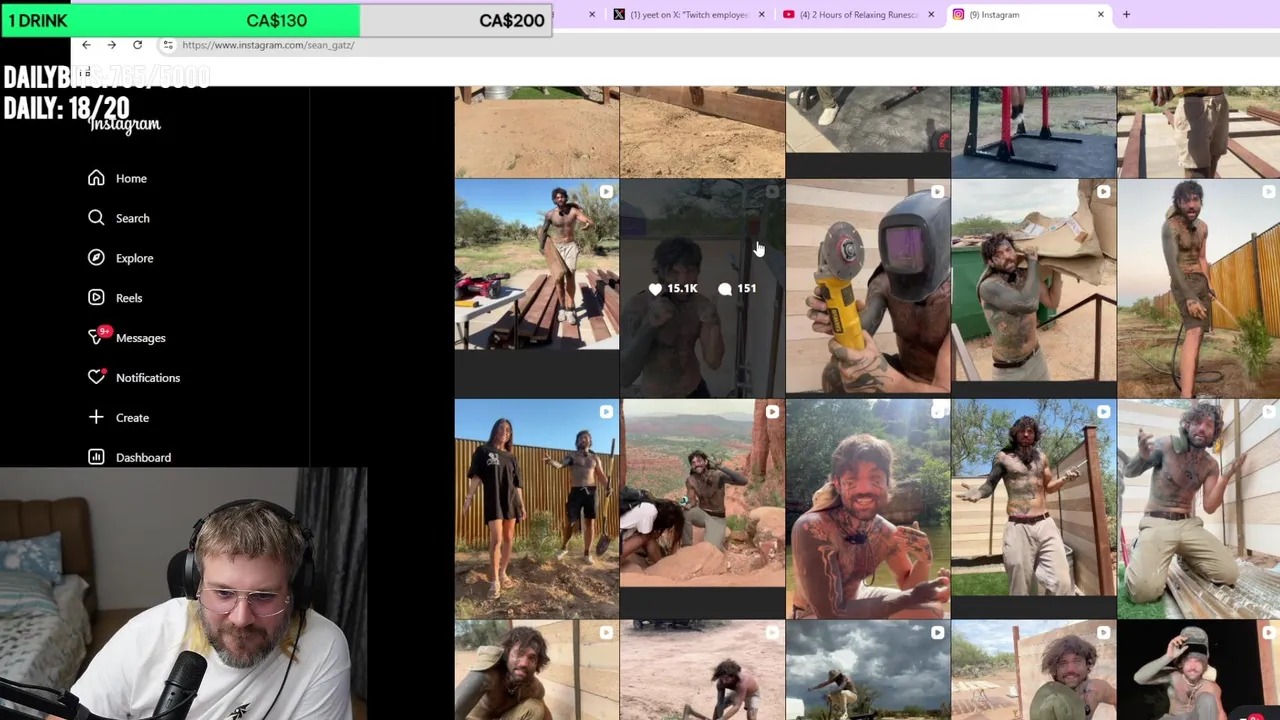Click the site info icon beside URL
The image size is (1280, 720).
click(168, 45)
